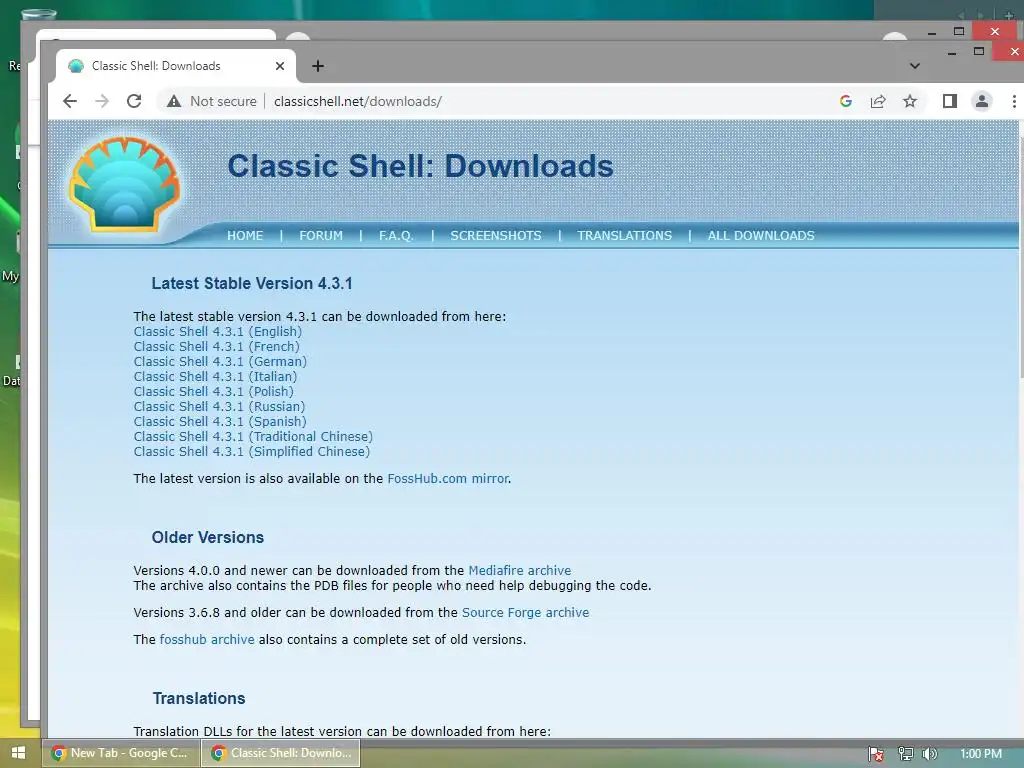Image resolution: width=1024 pixels, height=768 pixels.
Task: Open the Source Forge archive link
Action: [526, 613]
